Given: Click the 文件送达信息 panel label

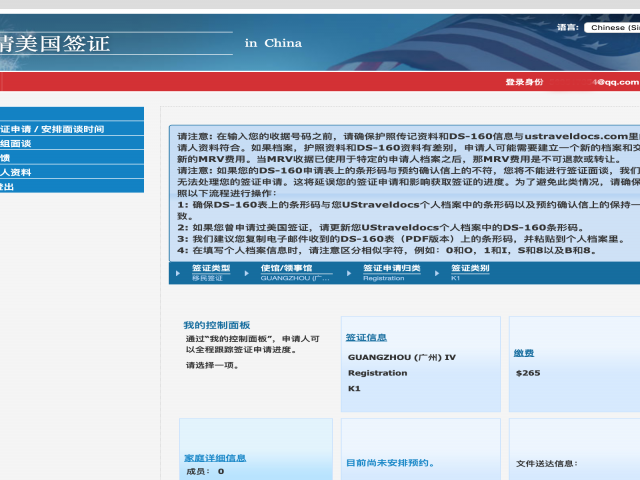Looking at the screenshot, I should pos(546,463).
